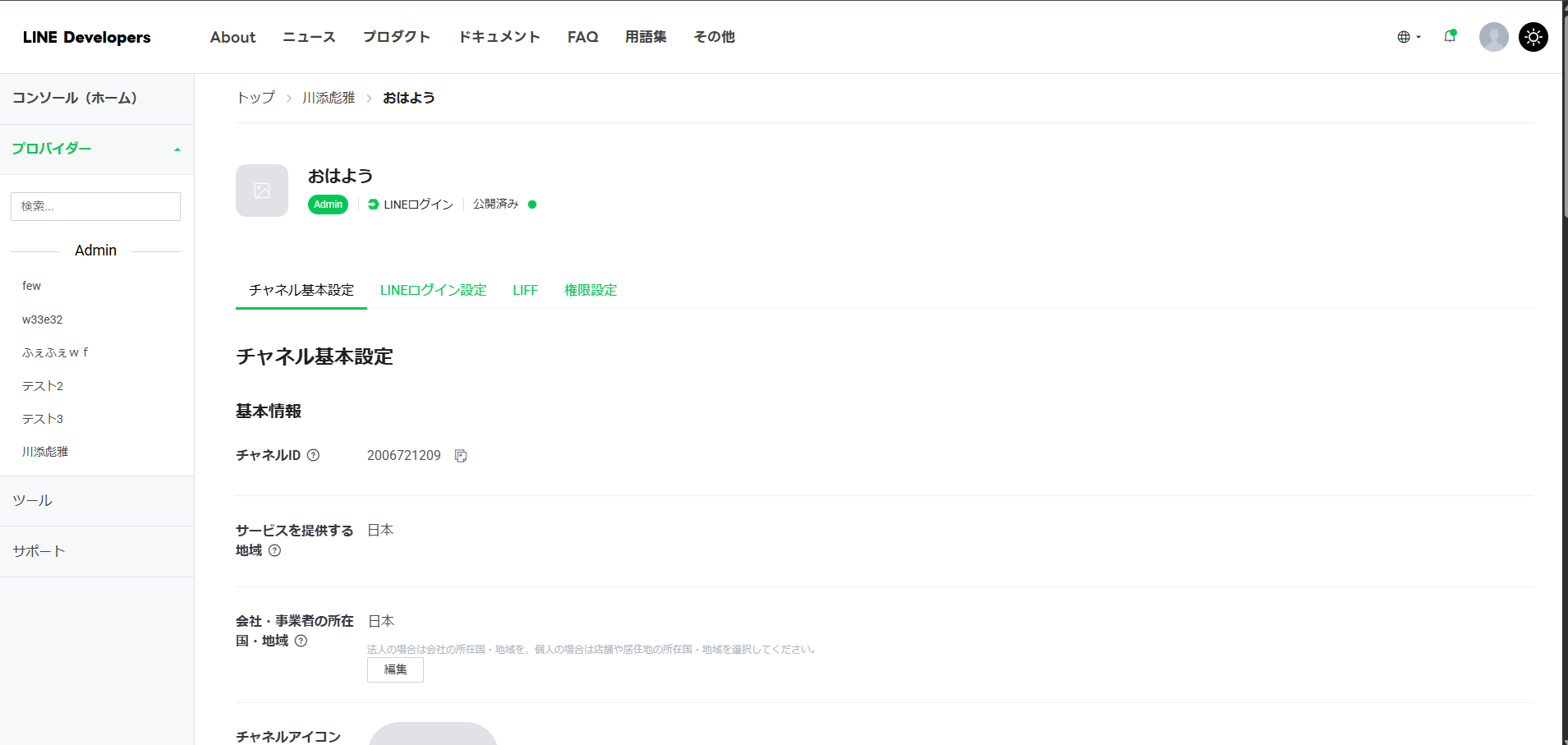Select provider 川添彪雅 in sidebar

45,452
